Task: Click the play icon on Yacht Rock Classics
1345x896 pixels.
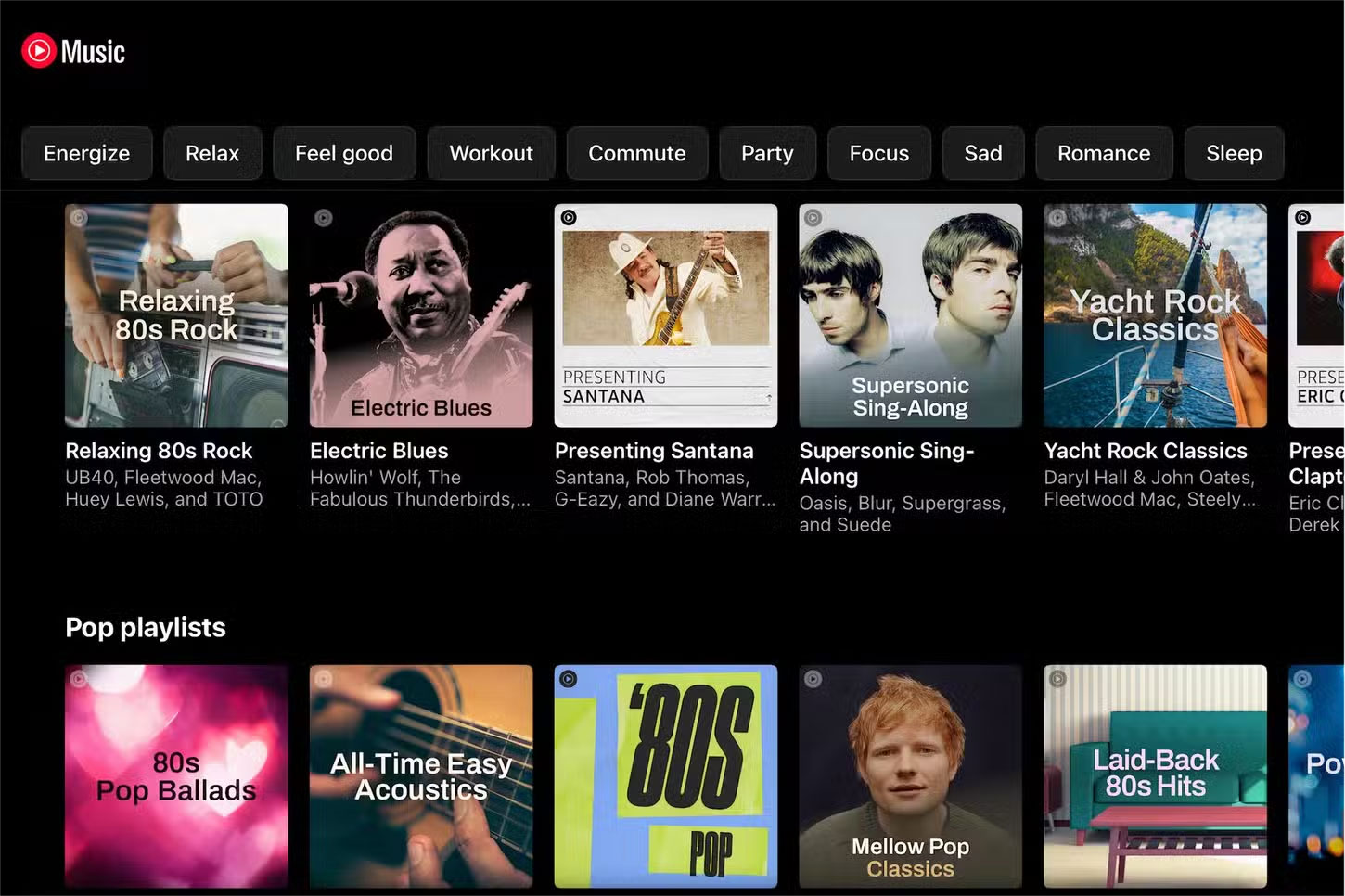Action: coord(1057,217)
